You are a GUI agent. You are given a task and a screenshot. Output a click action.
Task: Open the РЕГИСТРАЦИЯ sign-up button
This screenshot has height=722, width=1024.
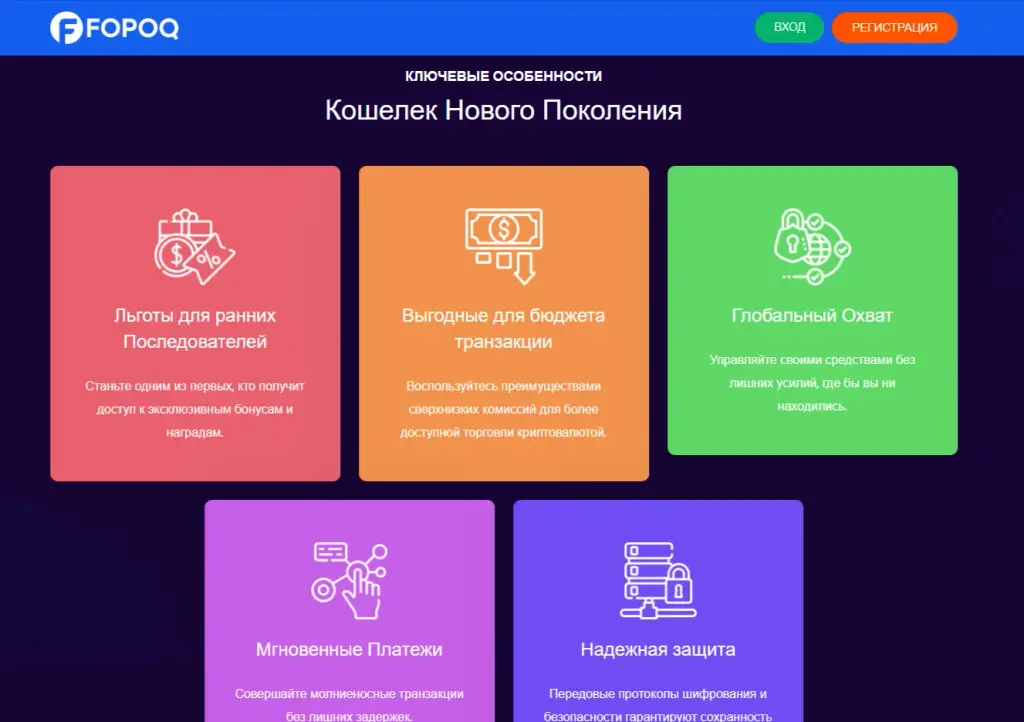pyautogui.click(x=894, y=27)
